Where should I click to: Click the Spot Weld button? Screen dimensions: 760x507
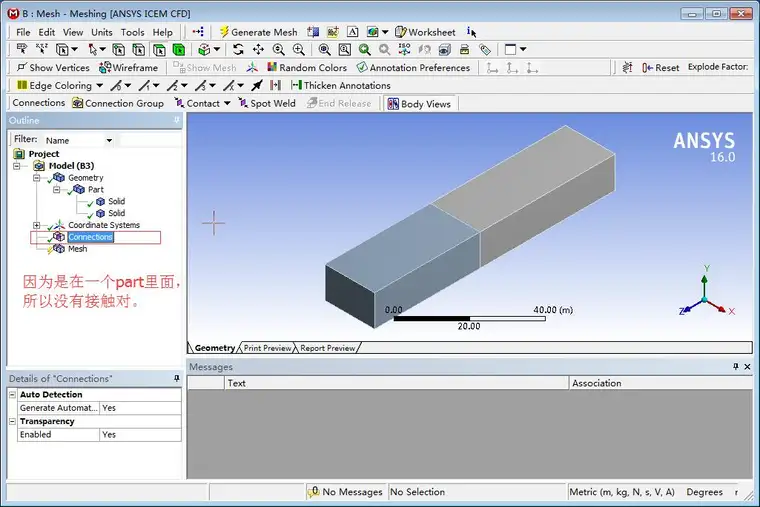267,103
